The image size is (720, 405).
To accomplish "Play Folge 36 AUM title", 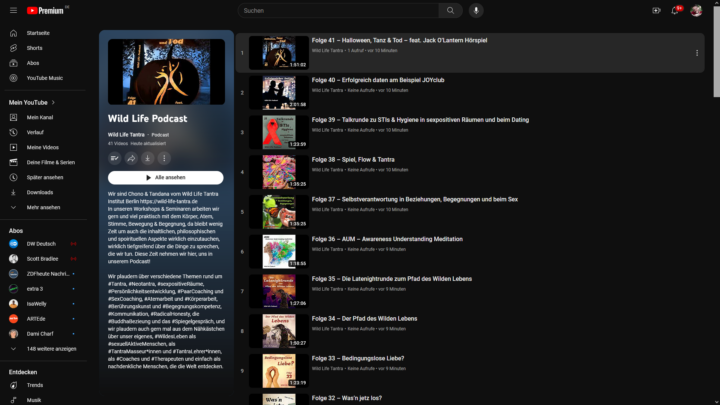I will pos(387,239).
